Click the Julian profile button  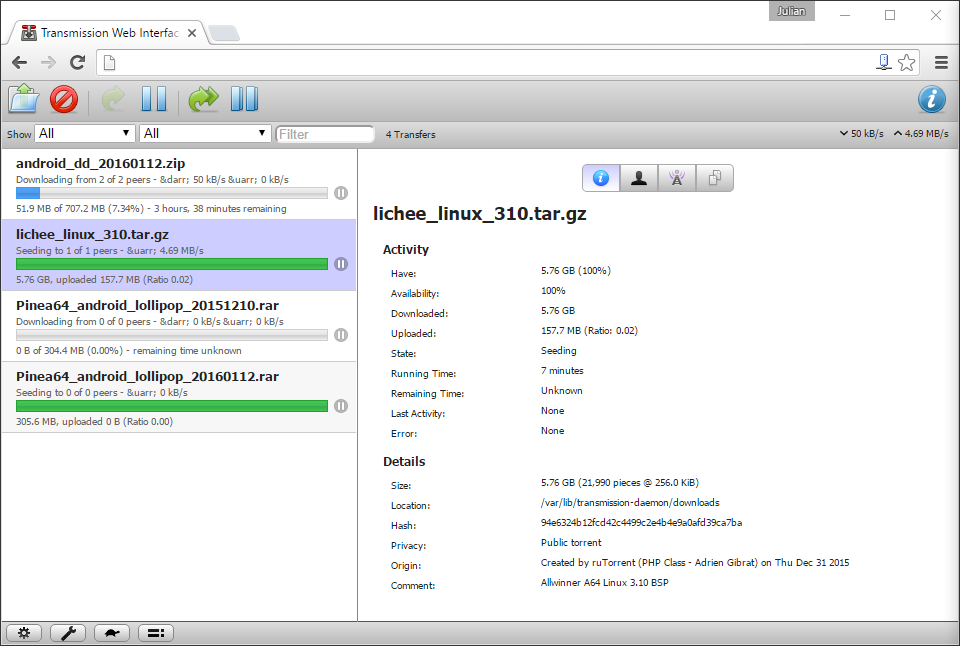pyautogui.click(x=790, y=12)
